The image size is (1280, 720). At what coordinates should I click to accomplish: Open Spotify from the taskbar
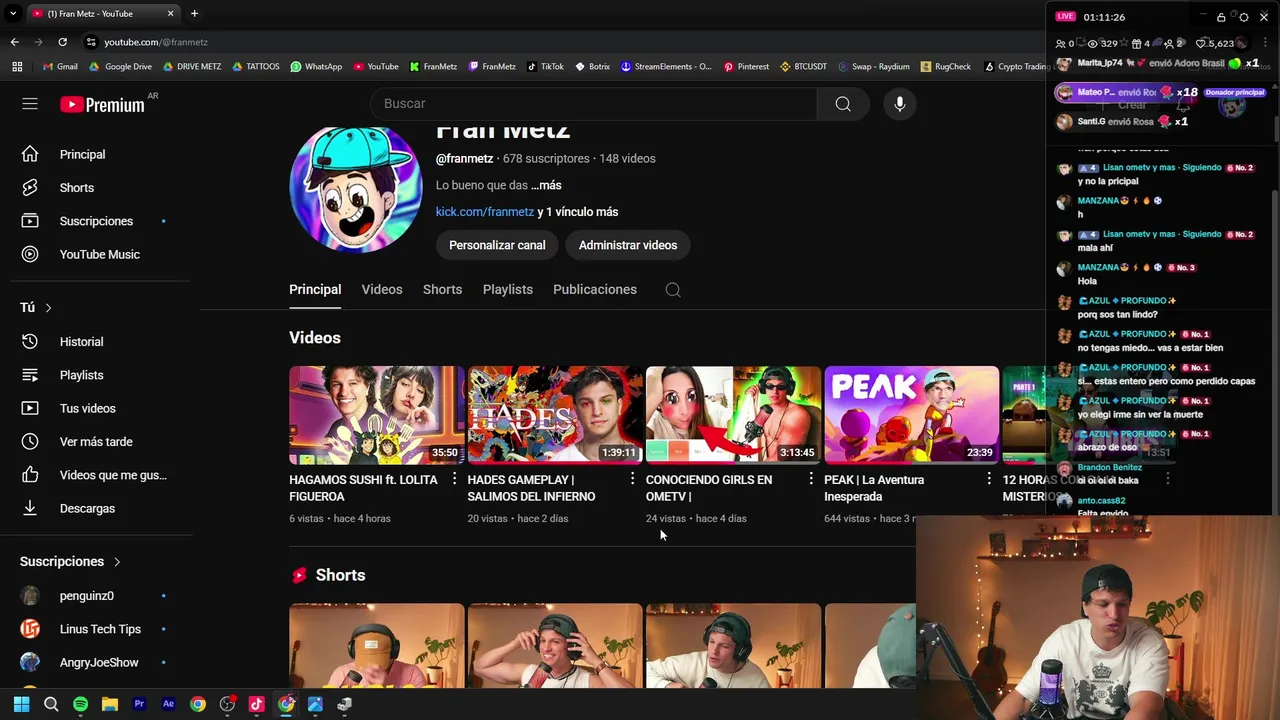click(x=80, y=704)
